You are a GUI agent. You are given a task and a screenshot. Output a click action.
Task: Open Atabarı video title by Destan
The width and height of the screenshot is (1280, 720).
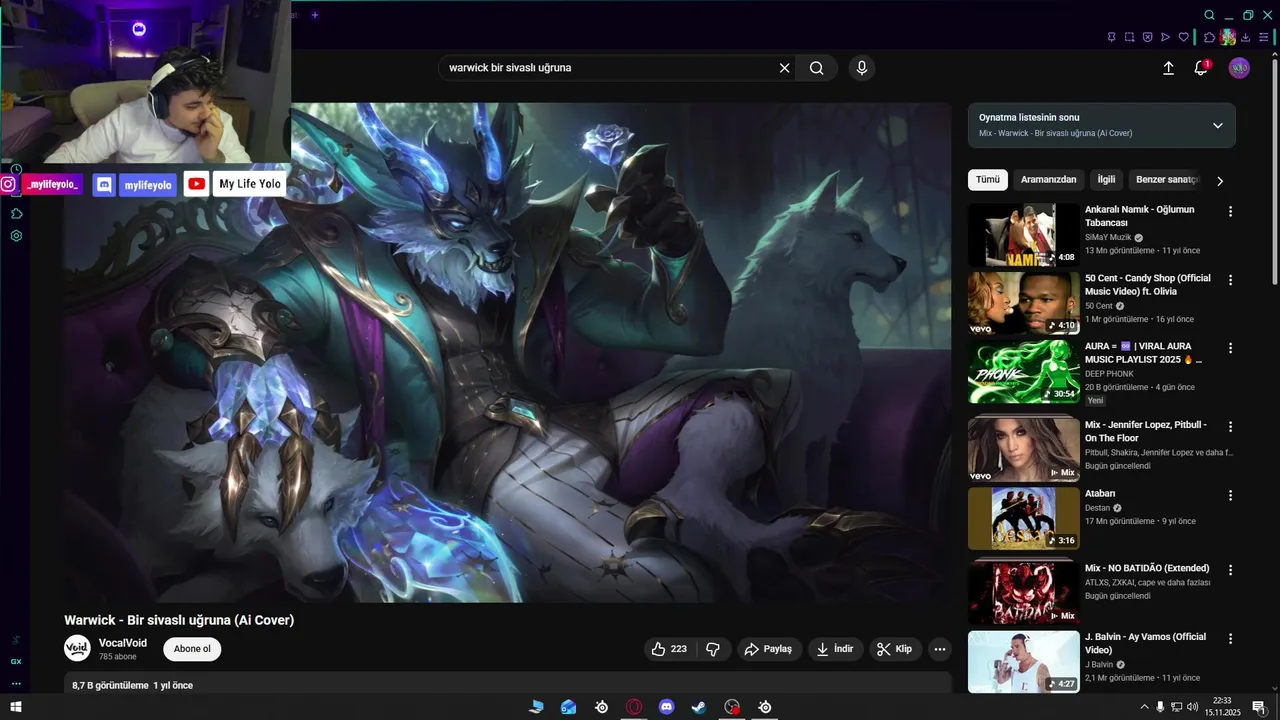[x=1100, y=493]
